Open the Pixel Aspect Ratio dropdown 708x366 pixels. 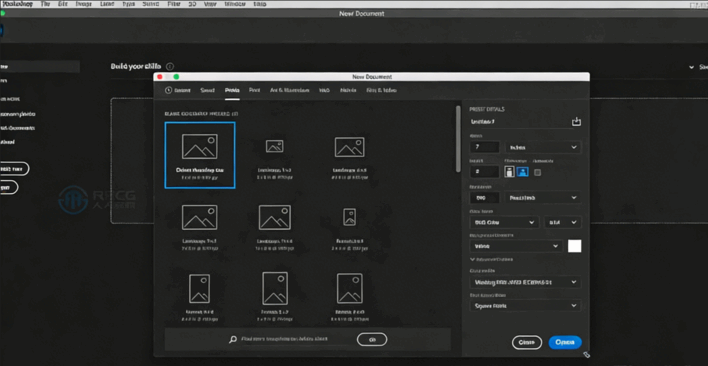(x=526, y=306)
